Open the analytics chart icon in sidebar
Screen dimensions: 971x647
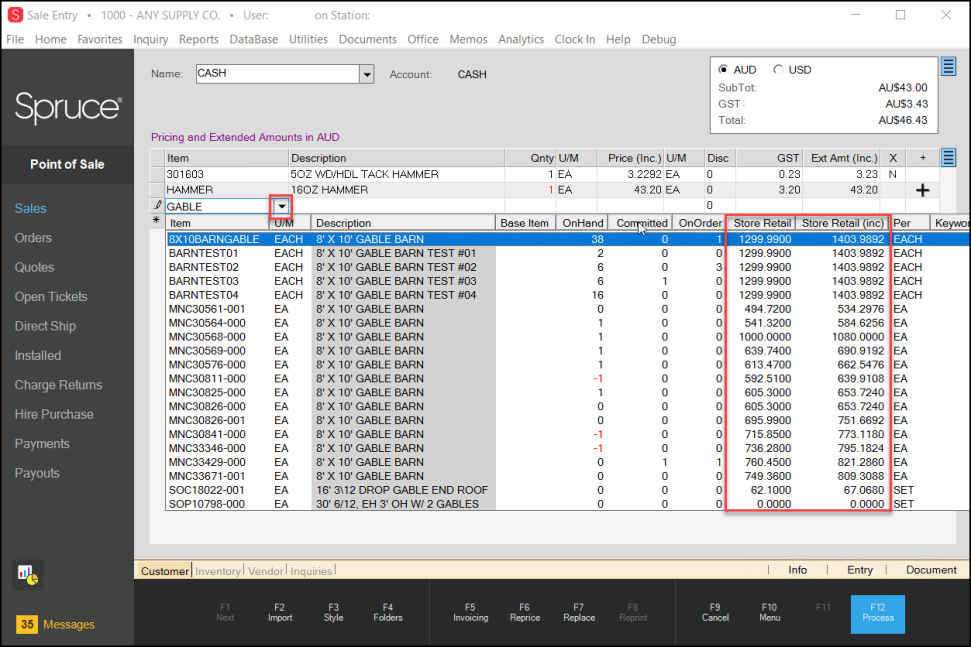coord(27,575)
